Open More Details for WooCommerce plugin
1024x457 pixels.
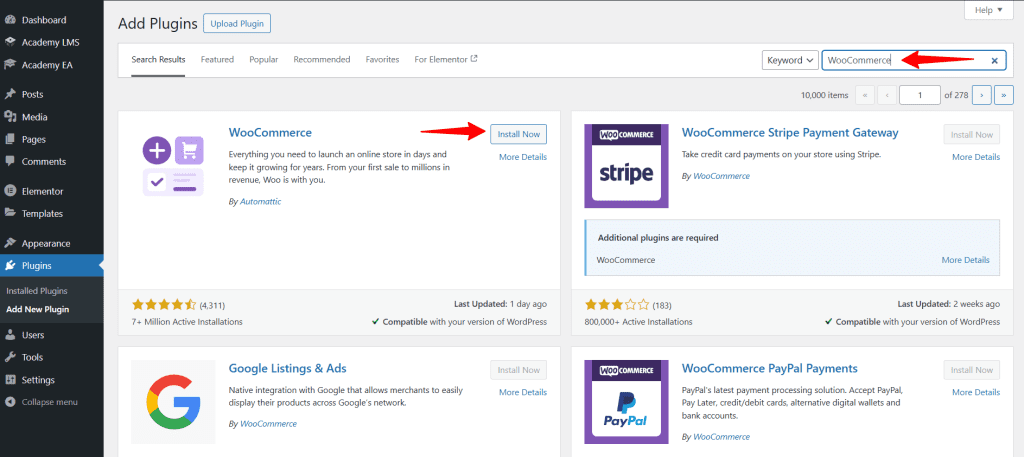point(523,157)
